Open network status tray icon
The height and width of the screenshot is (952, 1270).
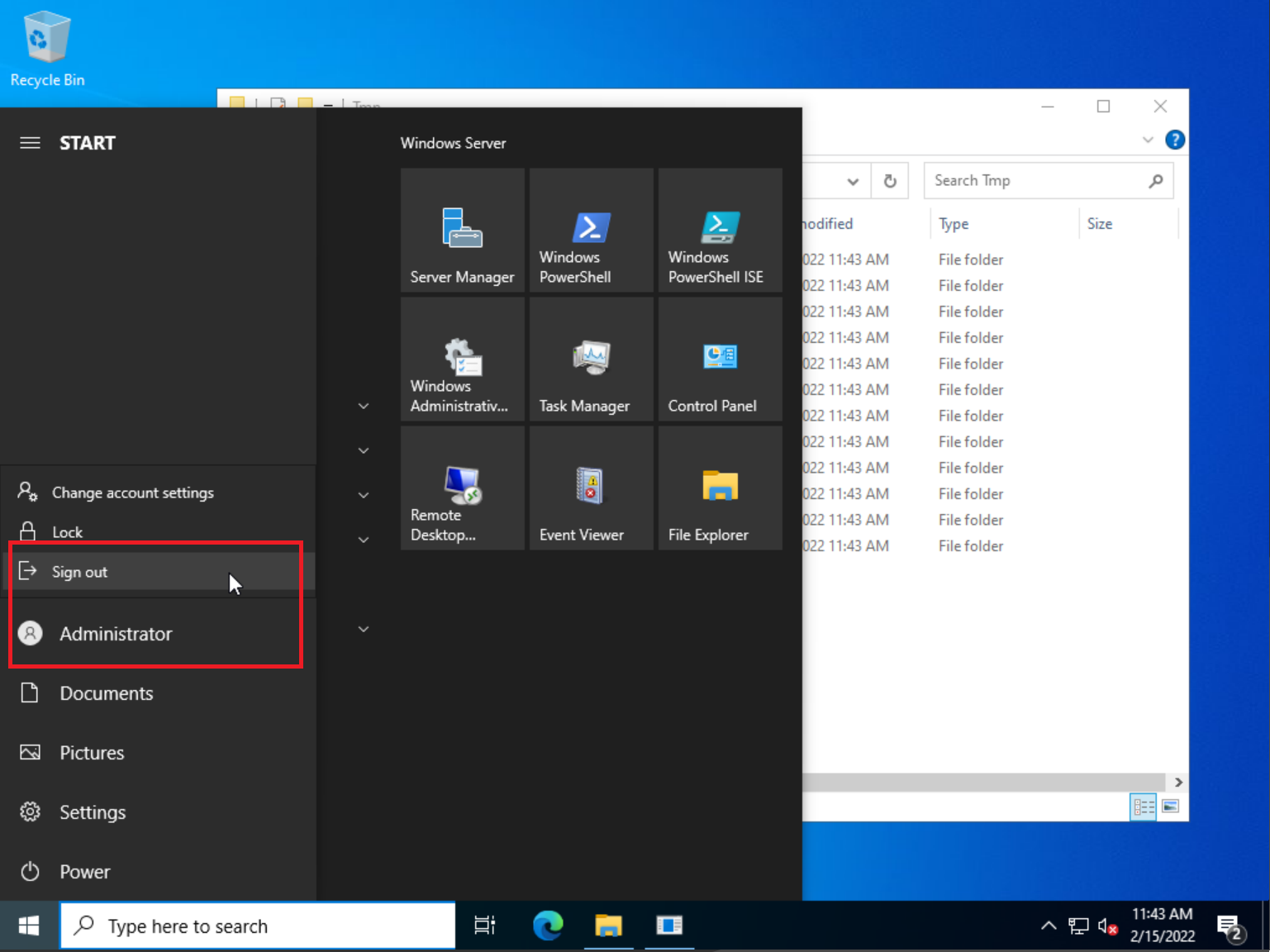(1078, 926)
